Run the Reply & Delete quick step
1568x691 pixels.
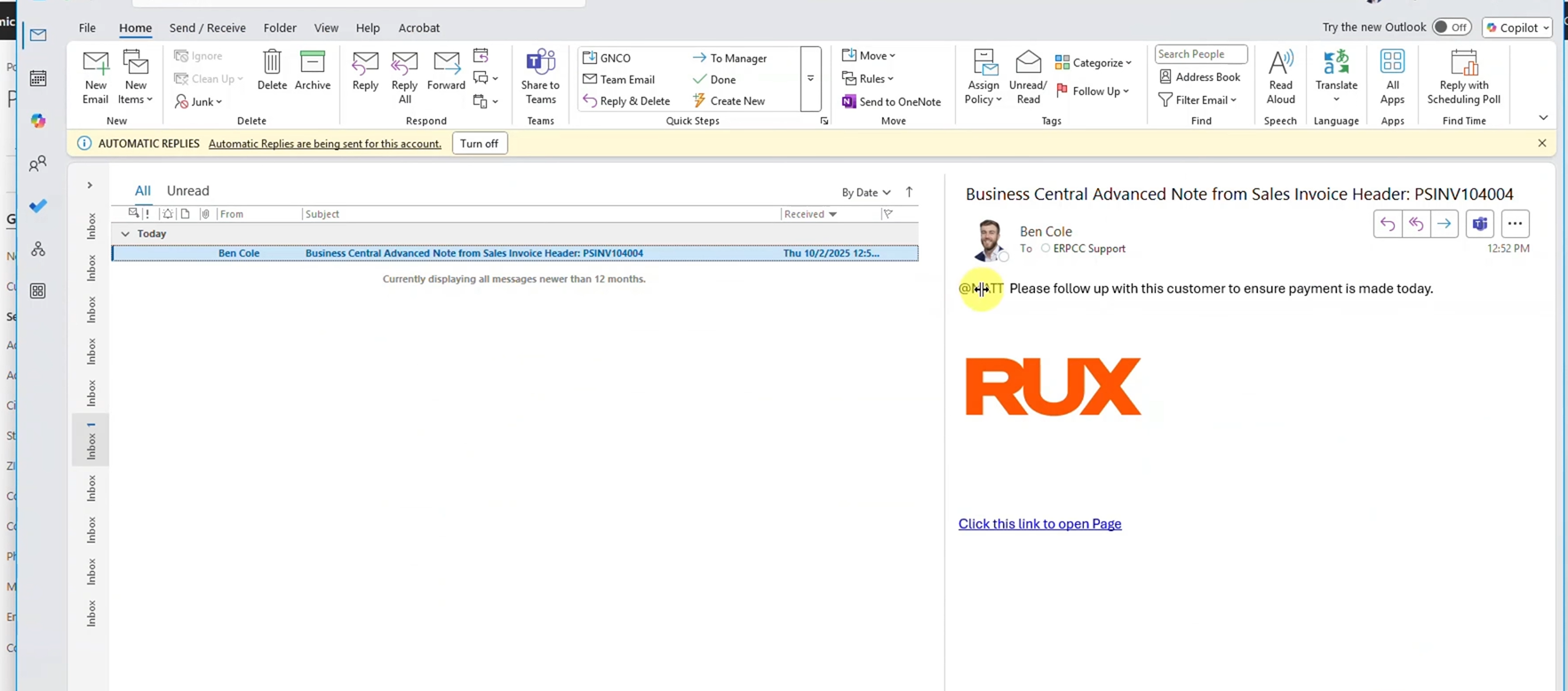[627, 101]
